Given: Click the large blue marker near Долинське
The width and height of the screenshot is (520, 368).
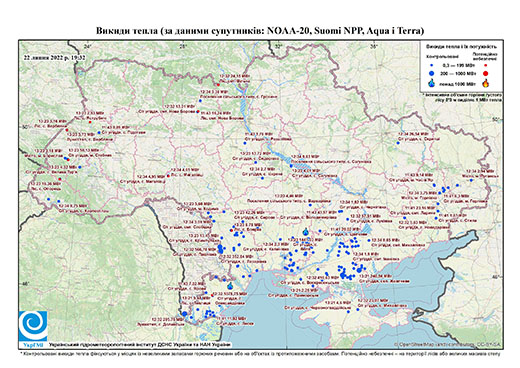Looking at the screenshot, I should pyautogui.click(x=184, y=314).
